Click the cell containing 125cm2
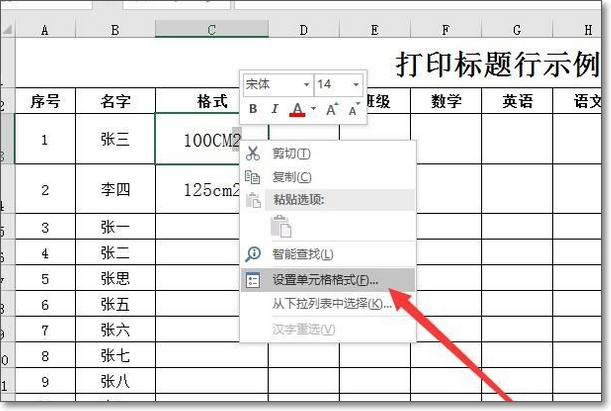The width and height of the screenshot is (611, 411). pos(212,189)
